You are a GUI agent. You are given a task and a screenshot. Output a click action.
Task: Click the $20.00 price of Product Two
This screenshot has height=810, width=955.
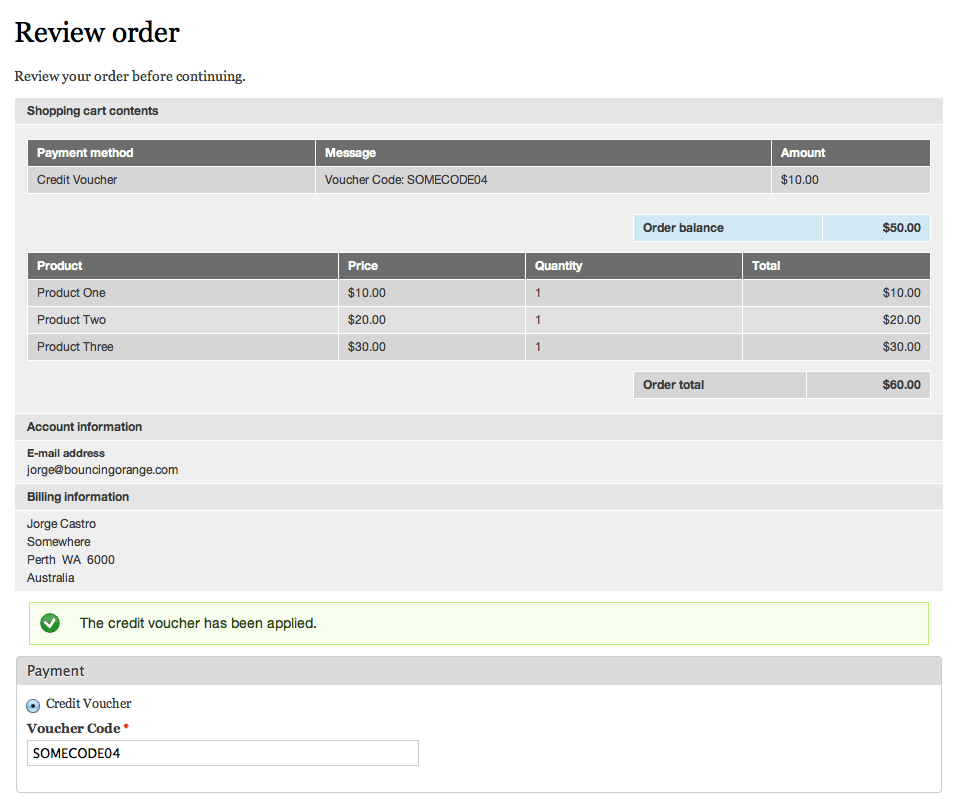367,320
